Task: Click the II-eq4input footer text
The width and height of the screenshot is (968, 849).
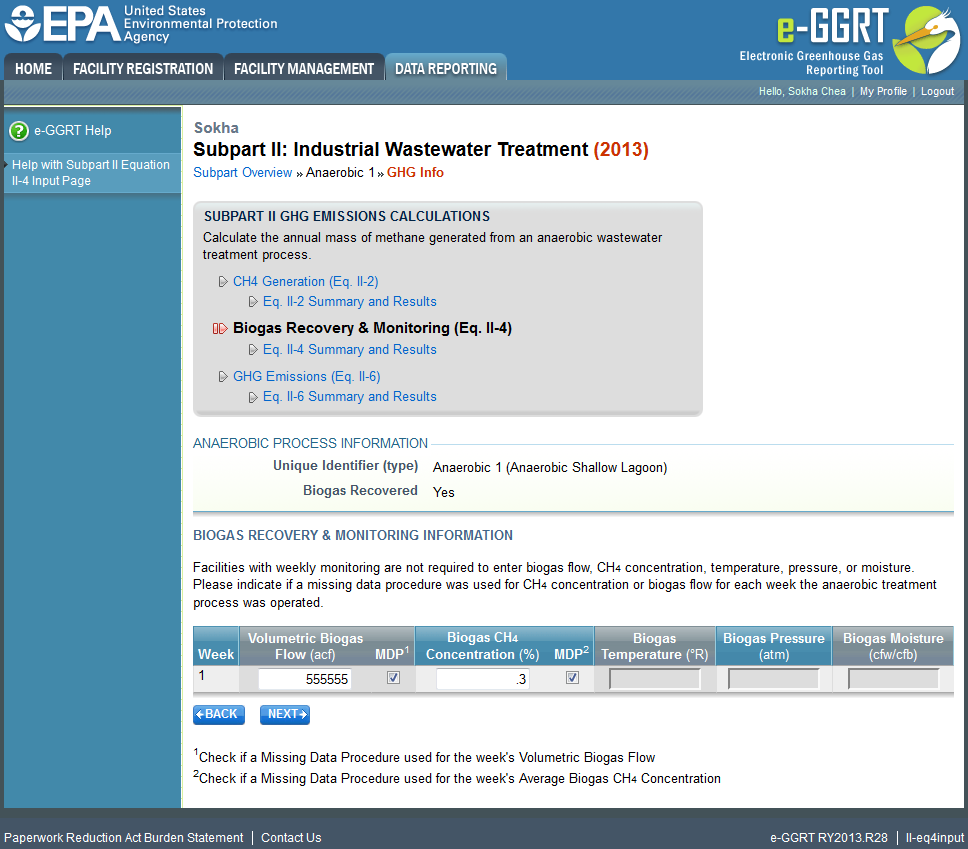Action: (934, 838)
